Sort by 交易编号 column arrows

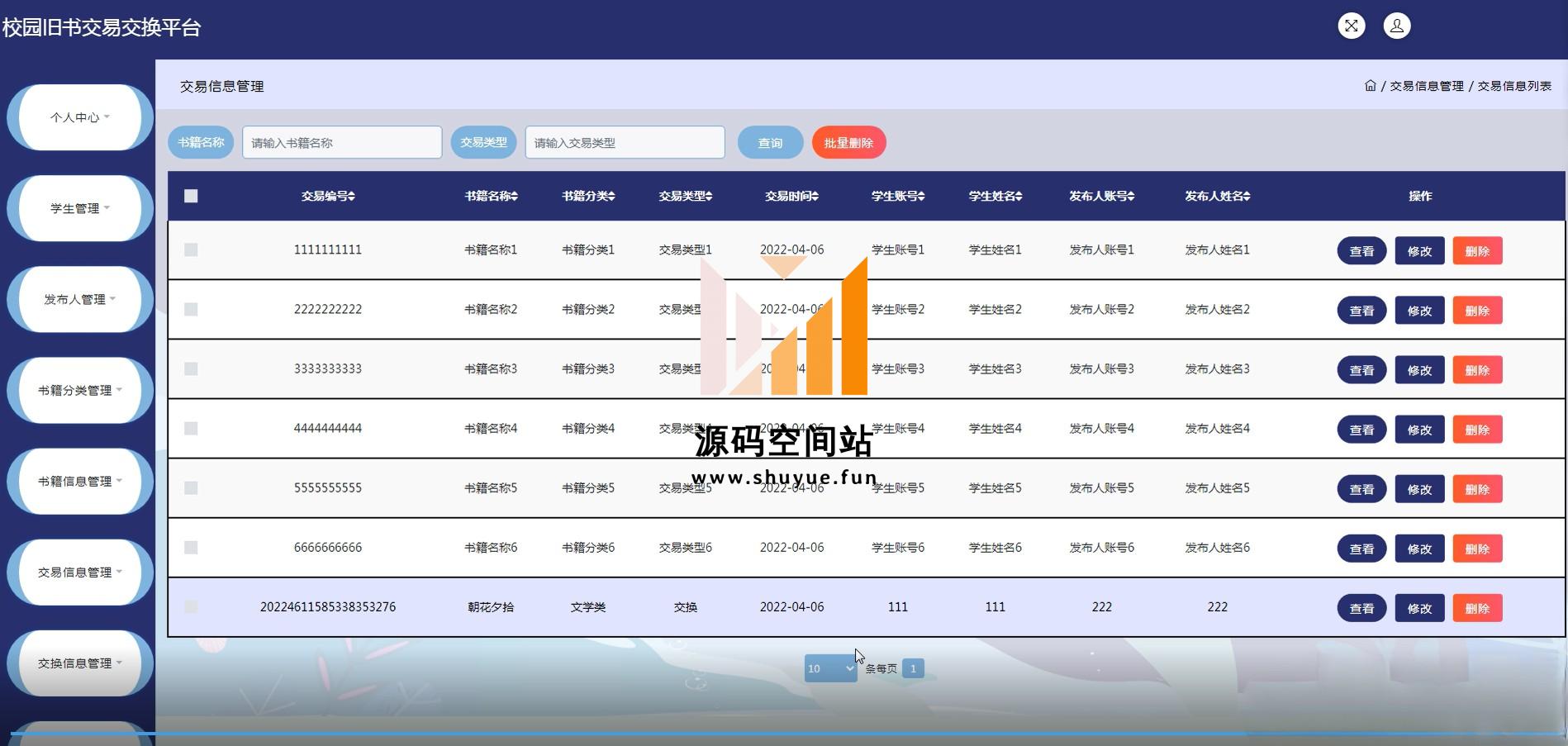click(x=352, y=197)
